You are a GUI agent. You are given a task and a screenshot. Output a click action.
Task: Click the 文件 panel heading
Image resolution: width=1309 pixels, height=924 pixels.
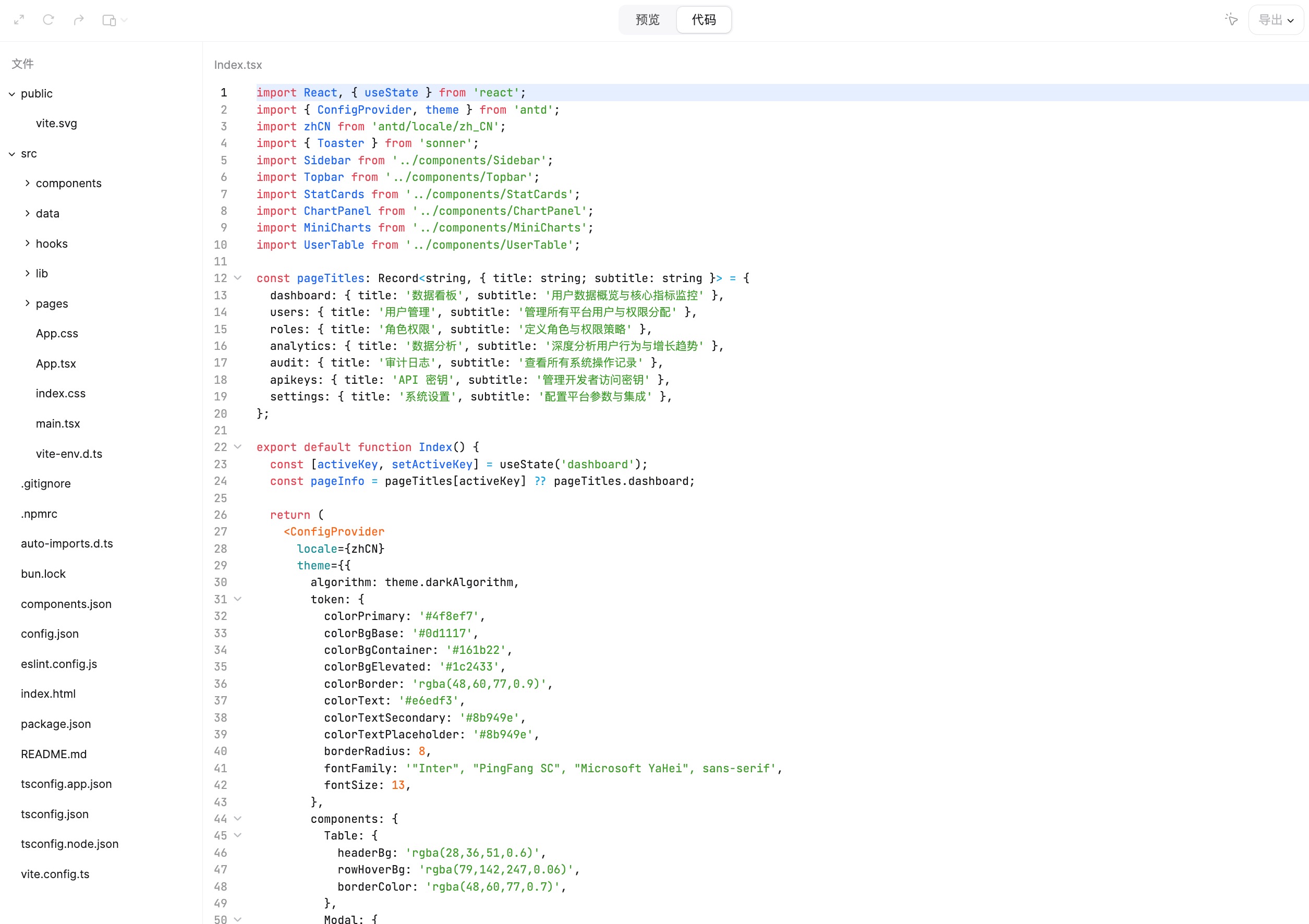[x=23, y=64]
